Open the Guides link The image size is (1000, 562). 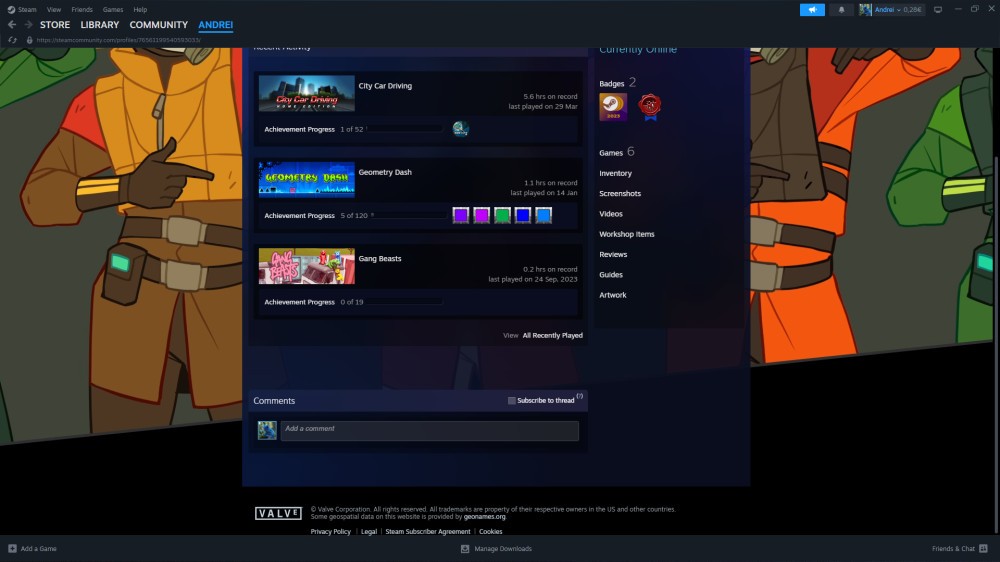[x=611, y=275]
